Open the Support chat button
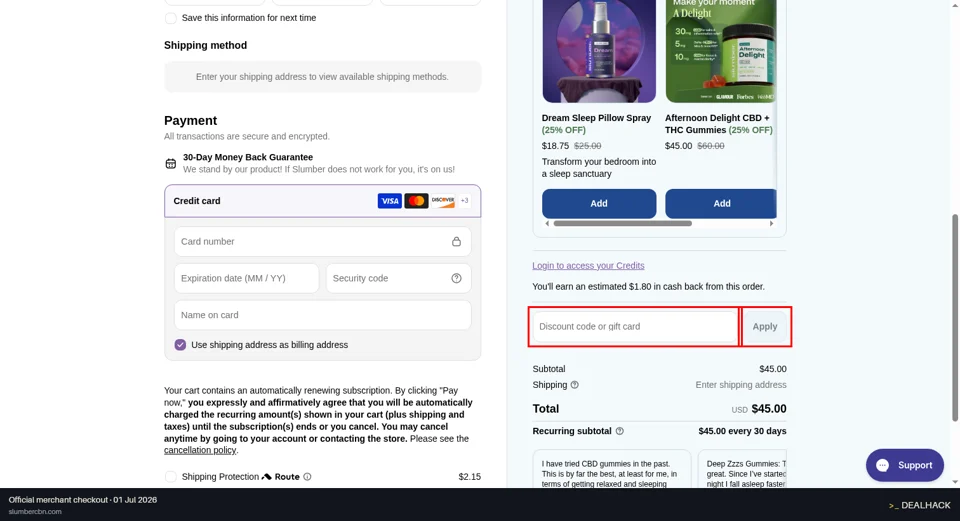The width and height of the screenshot is (960, 521). point(904,465)
